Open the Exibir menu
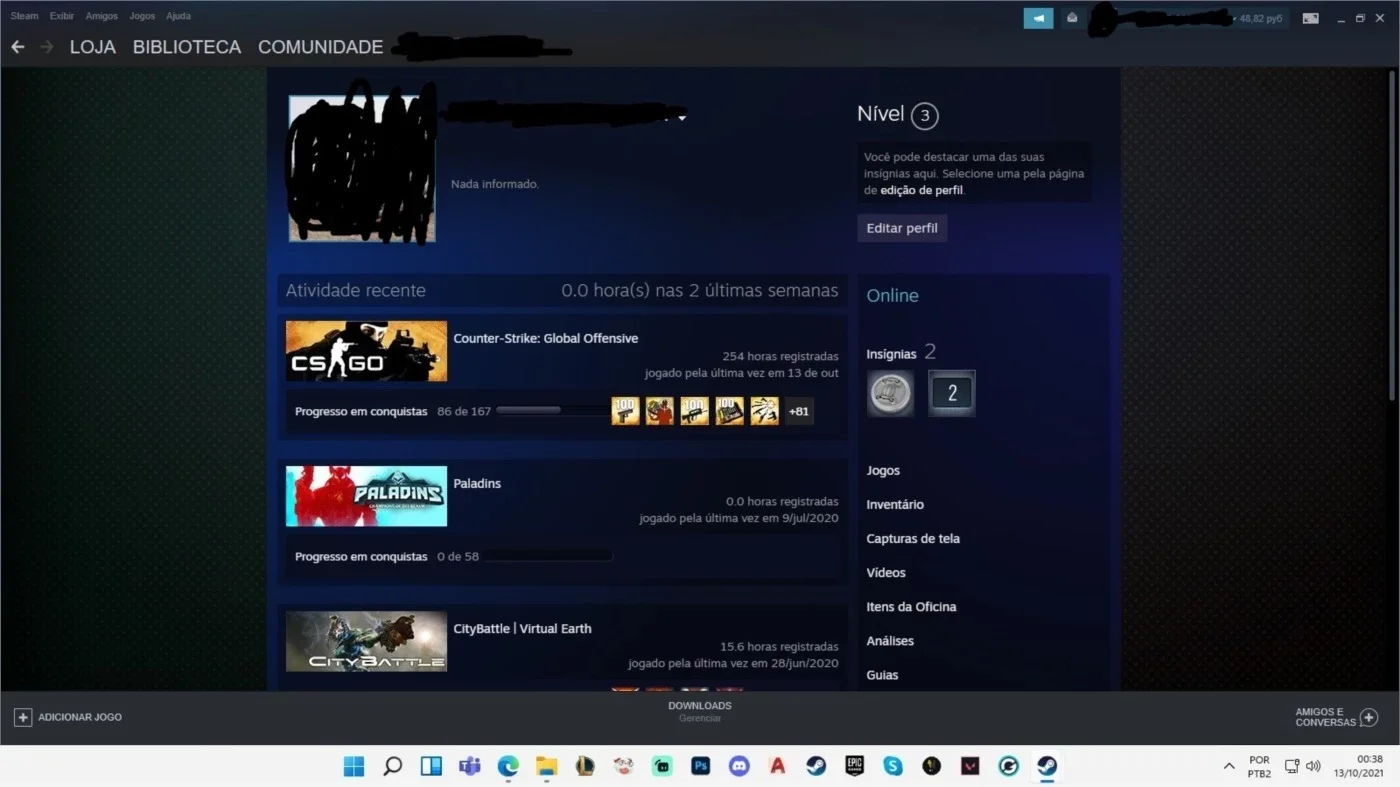 [x=62, y=16]
